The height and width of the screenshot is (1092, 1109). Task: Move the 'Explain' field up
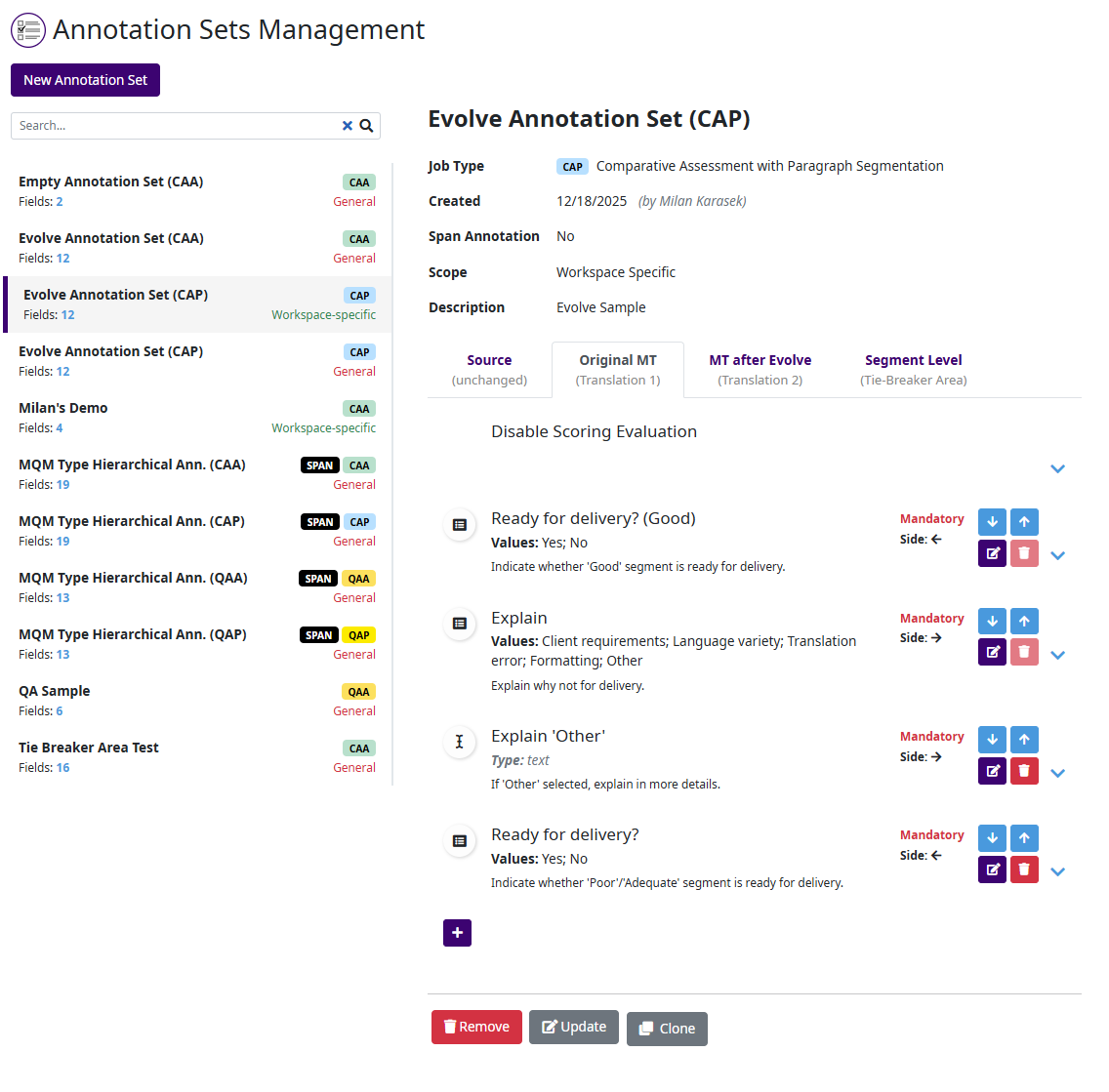coord(1024,621)
